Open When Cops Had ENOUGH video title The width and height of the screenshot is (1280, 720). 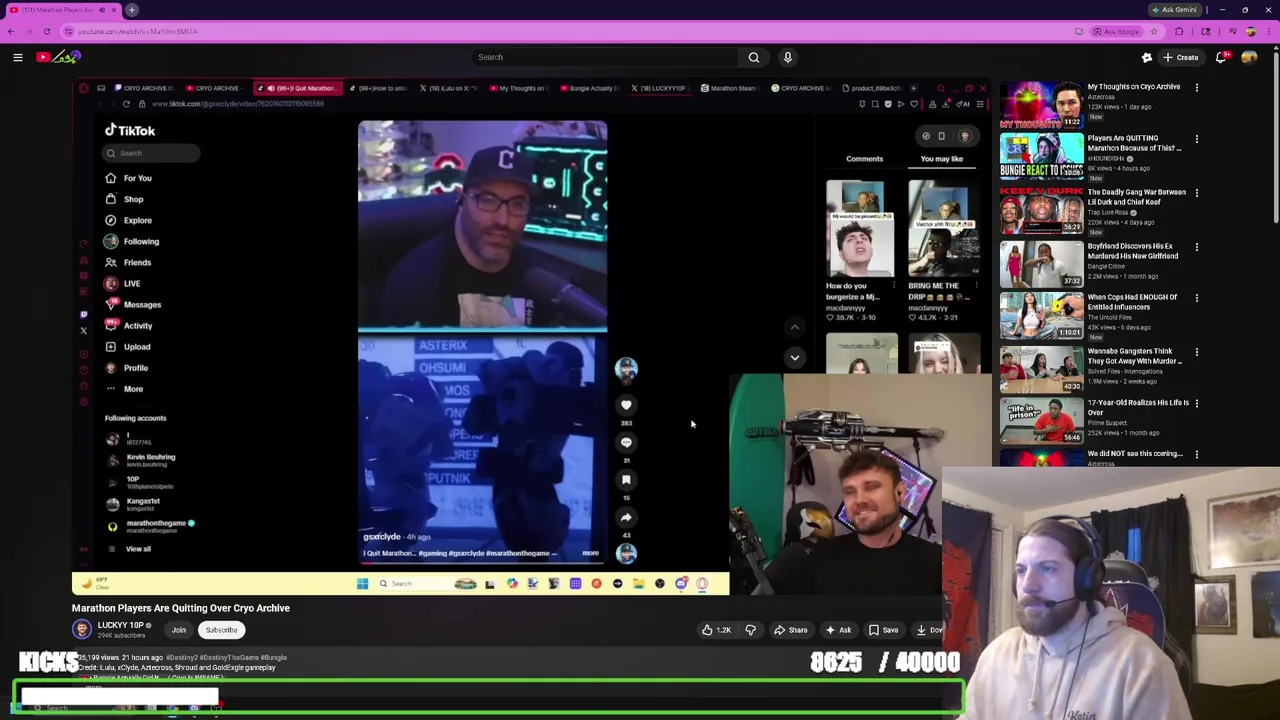coord(1132,302)
